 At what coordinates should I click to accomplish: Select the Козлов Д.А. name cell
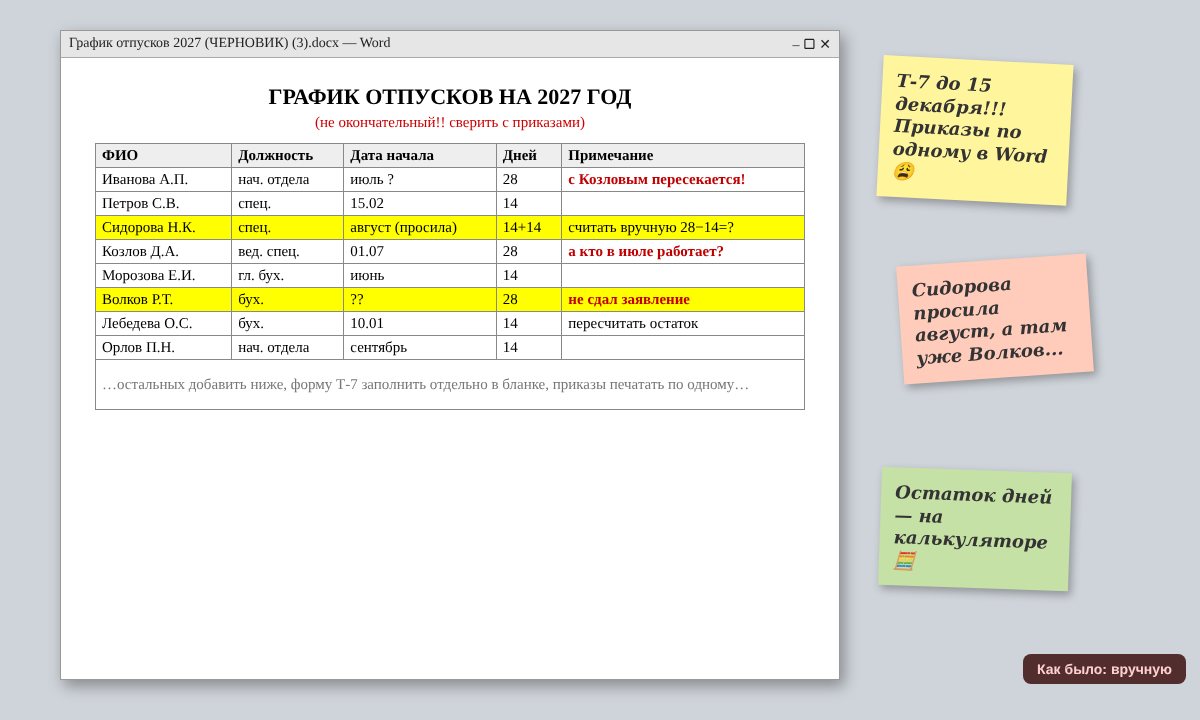click(164, 252)
